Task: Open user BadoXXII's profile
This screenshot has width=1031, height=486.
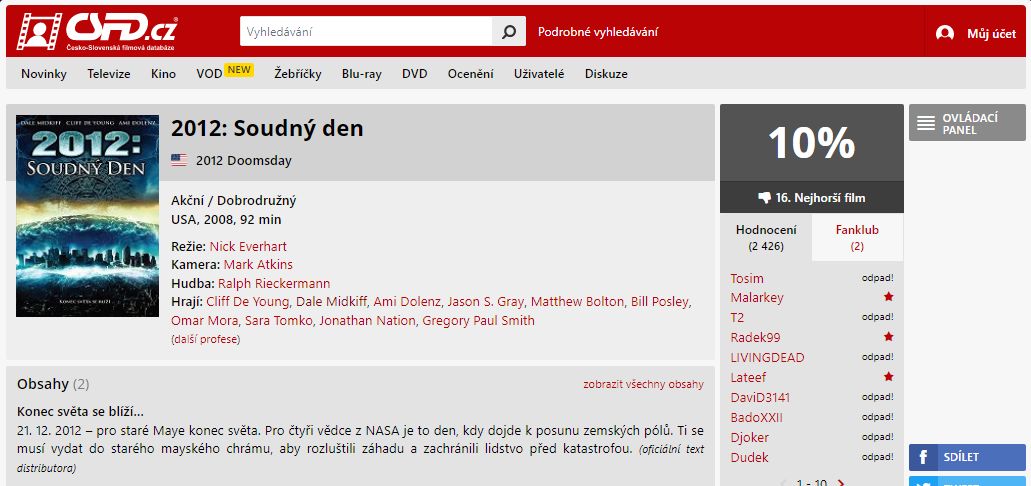Action: 756,418
